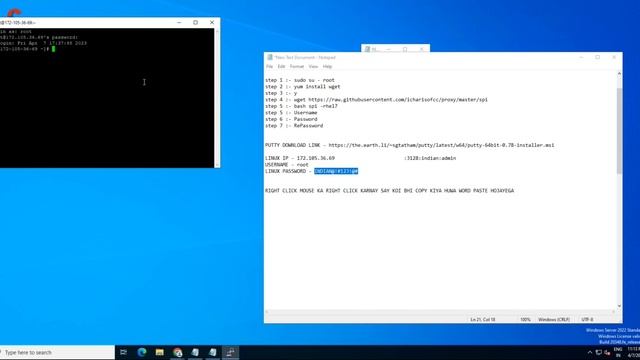Click the 100% zoom status entry
This screenshot has height=360, width=640.
[525, 320]
